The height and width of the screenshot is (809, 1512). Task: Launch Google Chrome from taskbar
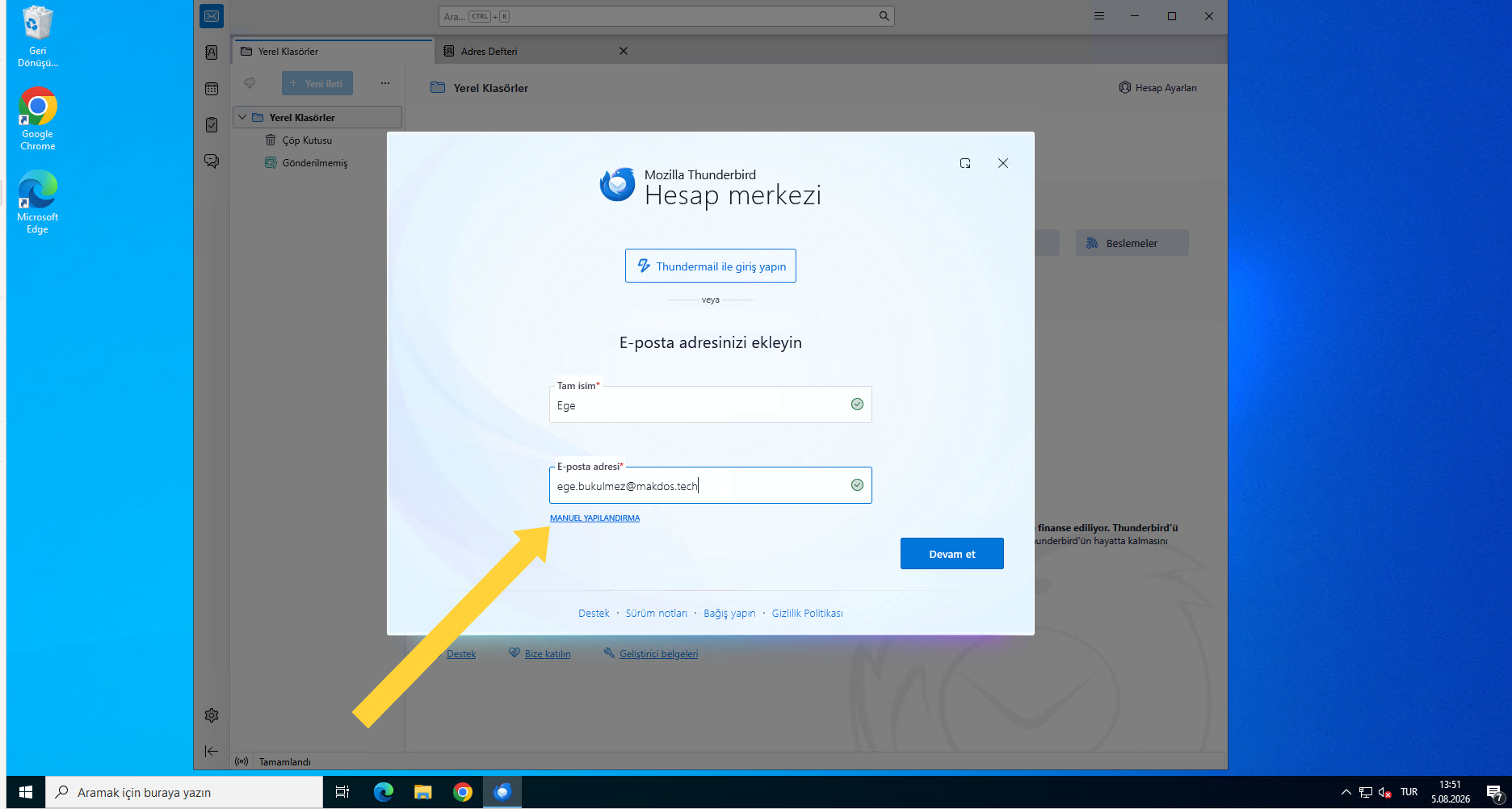(463, 792)
